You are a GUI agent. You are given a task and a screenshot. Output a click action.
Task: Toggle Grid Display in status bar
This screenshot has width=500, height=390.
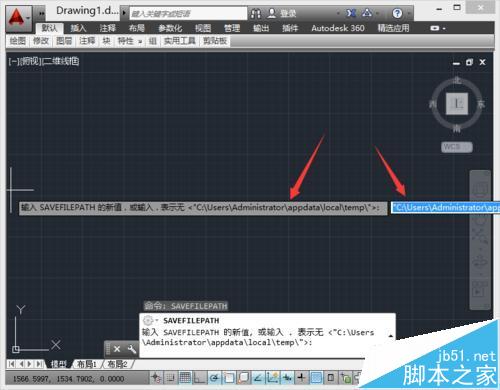pyautogui.click(x=185, y=378)
